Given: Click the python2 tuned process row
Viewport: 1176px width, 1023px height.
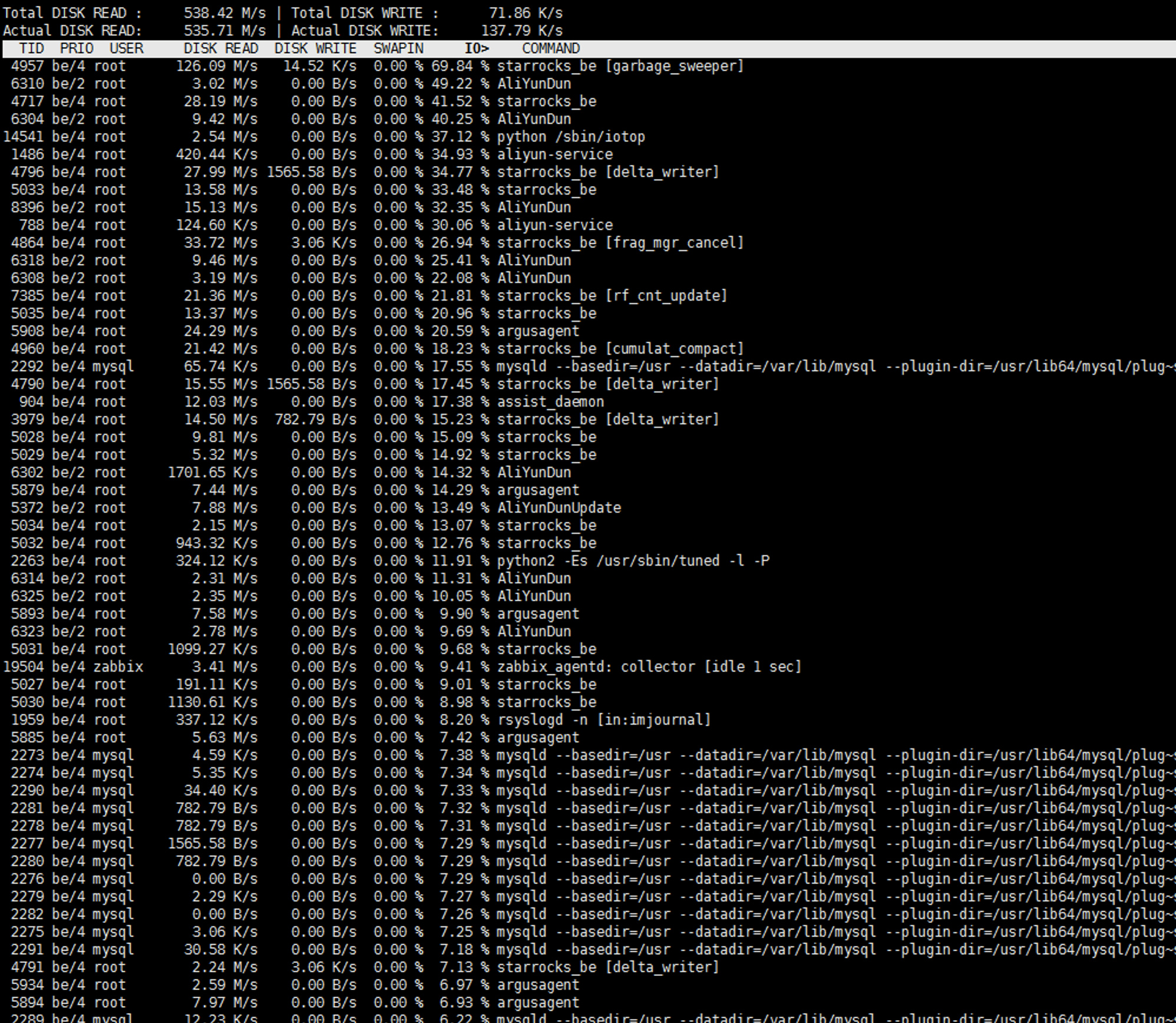Looking at the screenshot, I should (x=633, y=561).
